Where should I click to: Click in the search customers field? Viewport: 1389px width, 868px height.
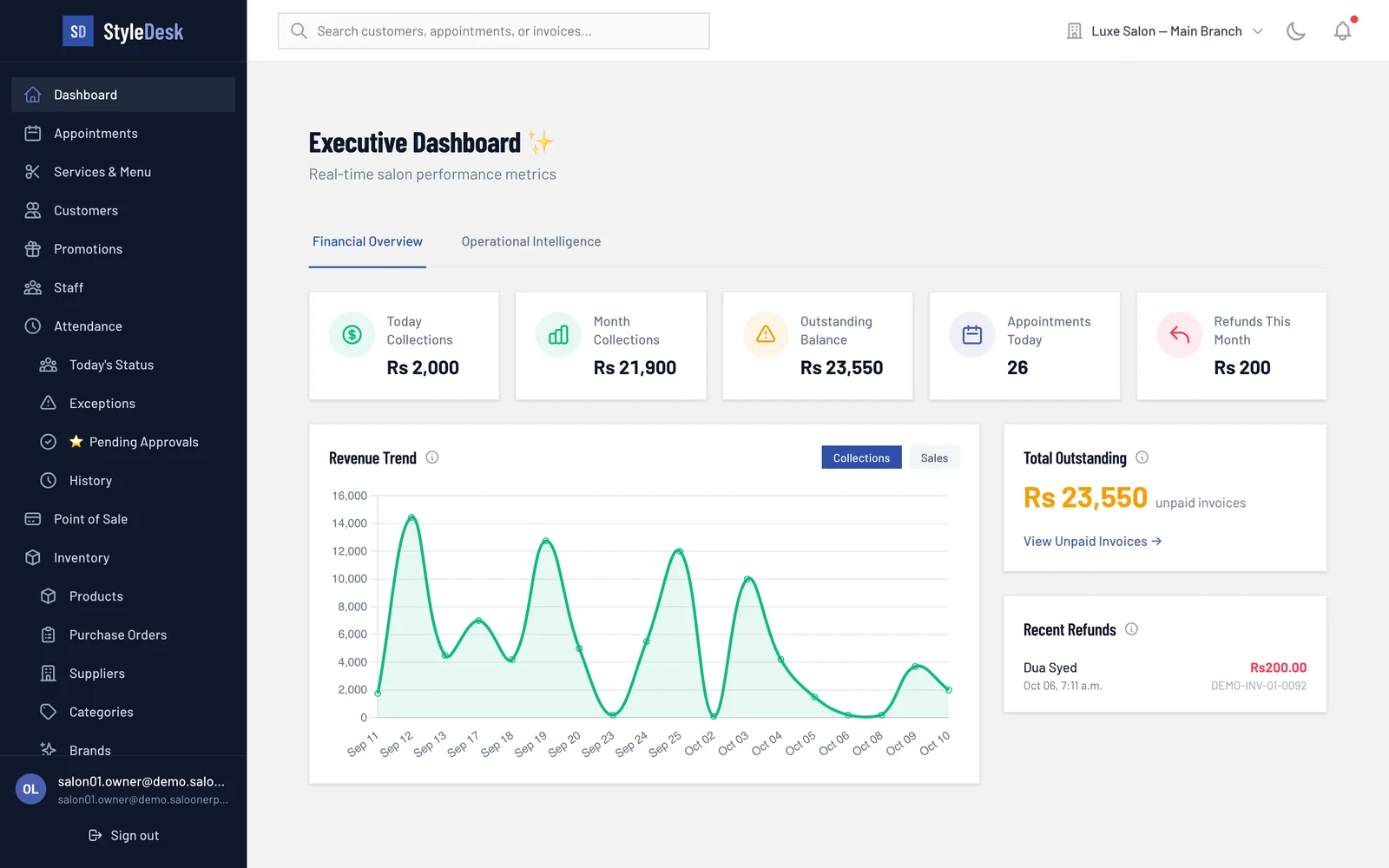(x=494, y=31)
